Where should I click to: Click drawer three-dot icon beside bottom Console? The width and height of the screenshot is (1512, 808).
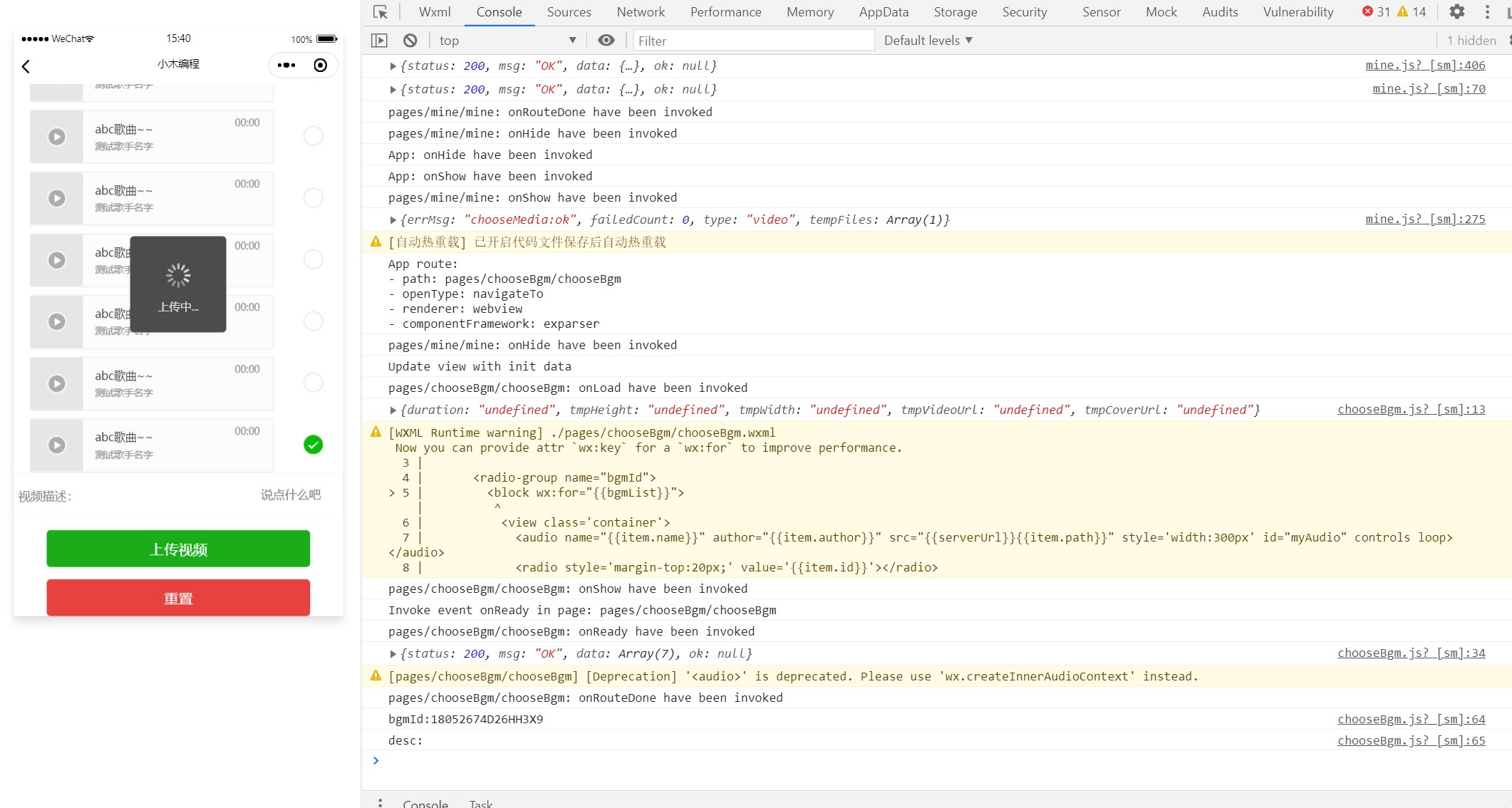[380, 803]
